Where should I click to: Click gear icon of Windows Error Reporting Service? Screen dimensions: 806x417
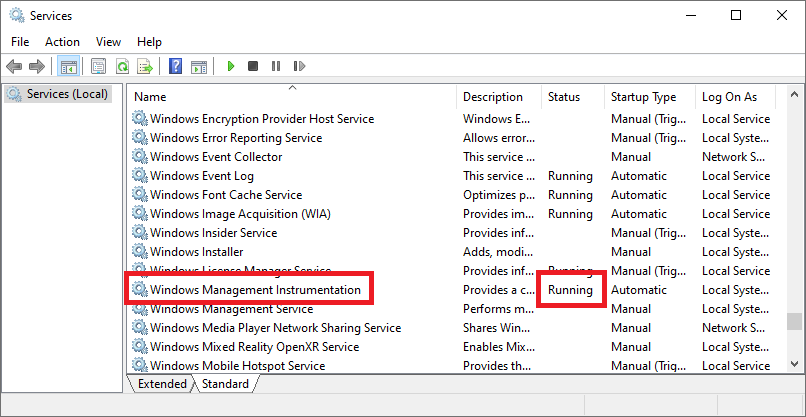(x=139, y=138)
